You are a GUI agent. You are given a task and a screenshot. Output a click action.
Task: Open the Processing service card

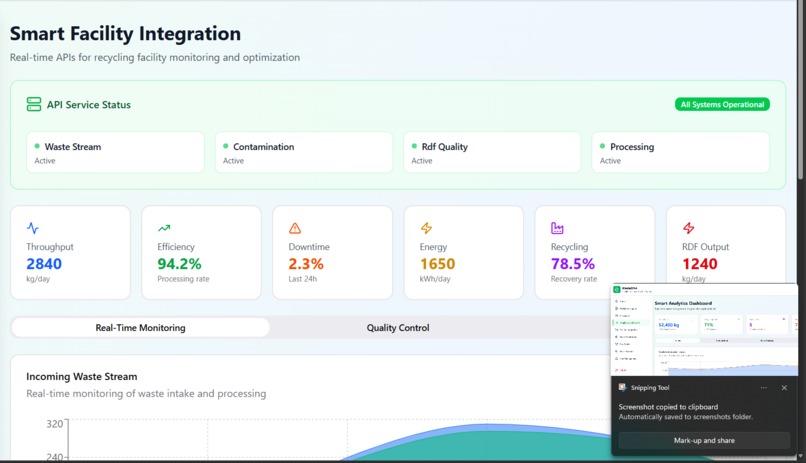[681, 153]
